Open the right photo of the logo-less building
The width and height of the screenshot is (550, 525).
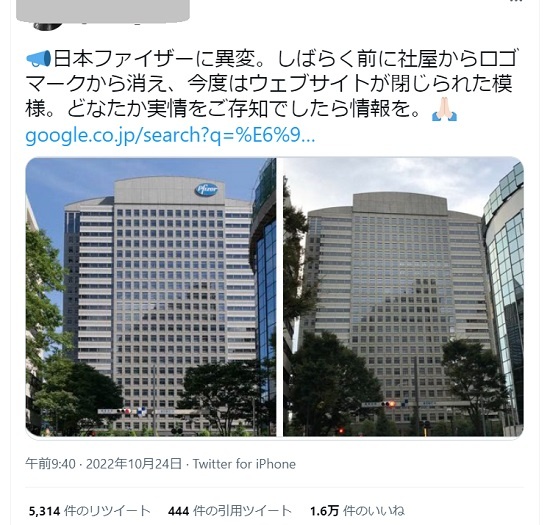coord(403,297)
